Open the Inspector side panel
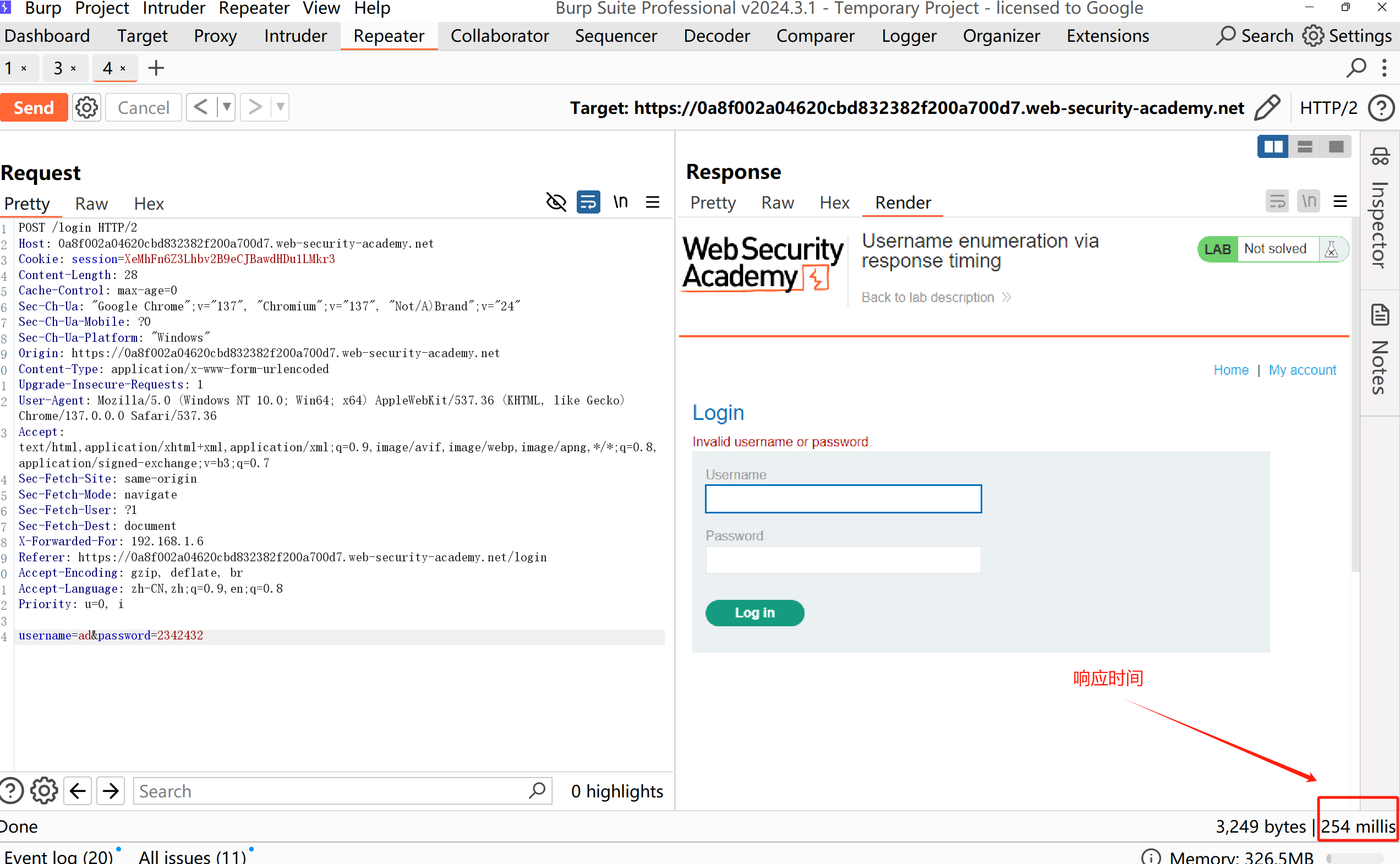1400x864 pixels. (x=1380, y=209)
